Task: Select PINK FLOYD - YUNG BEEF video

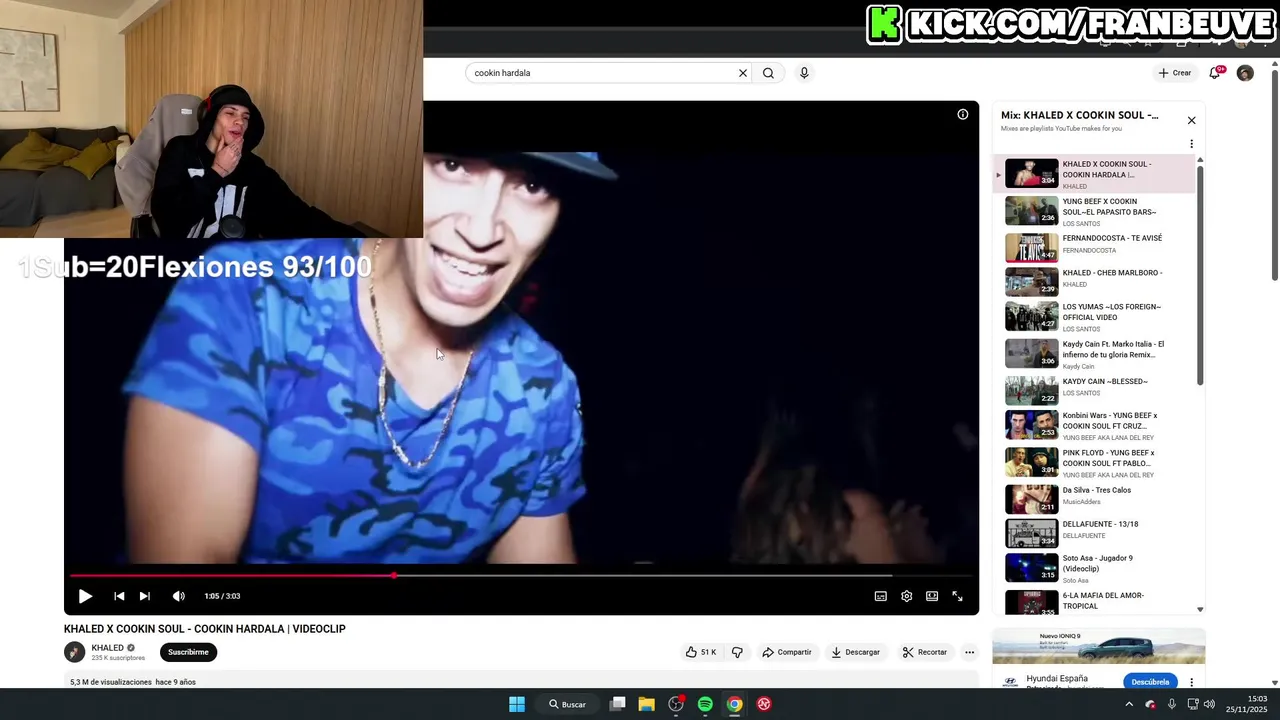Action: tap(1095, 462)
